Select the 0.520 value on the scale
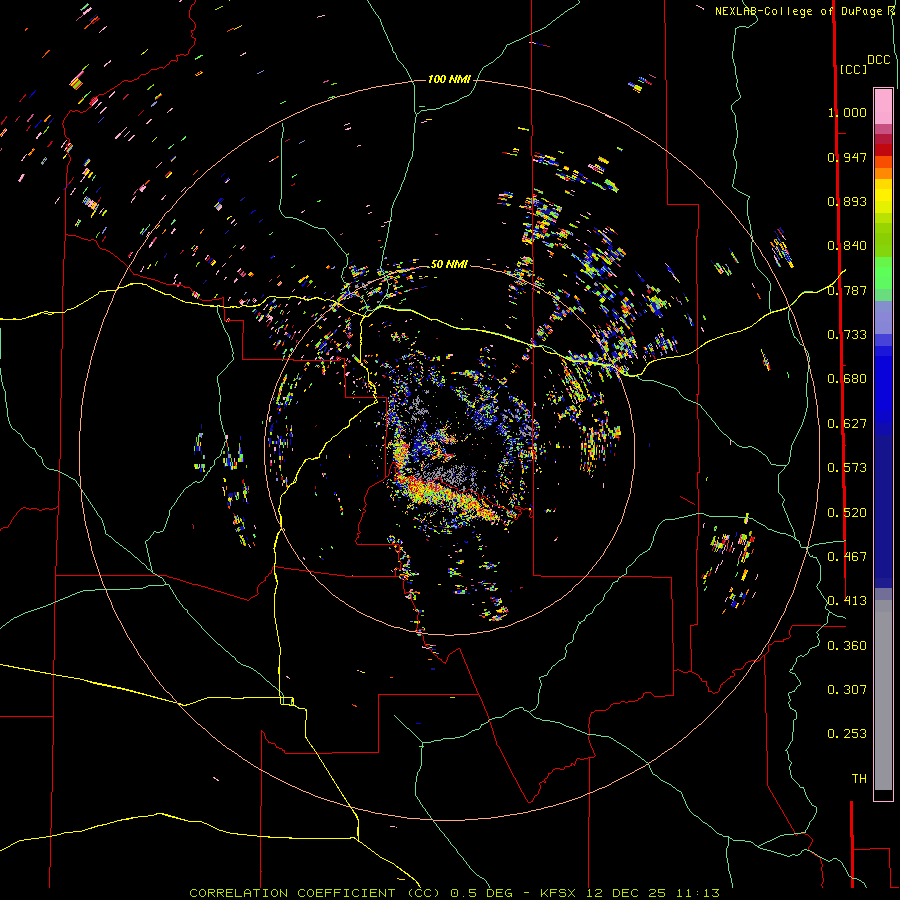This screenshot has width=900, height=900. pos(847,513)
